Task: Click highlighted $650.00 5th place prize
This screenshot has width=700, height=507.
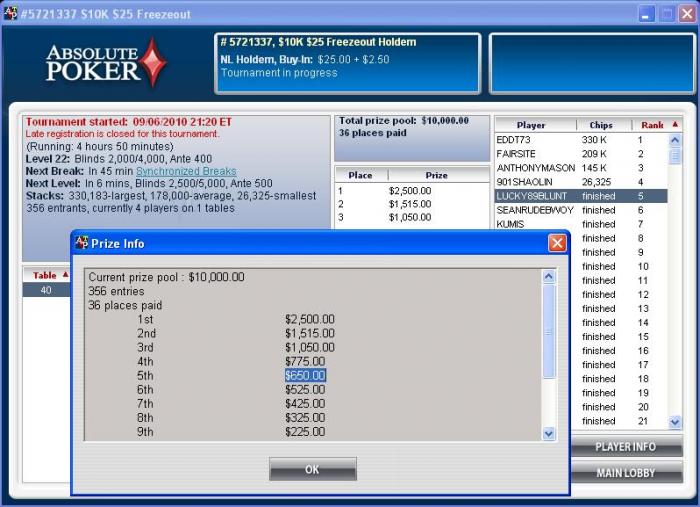Action: click(x=305, y=375)
